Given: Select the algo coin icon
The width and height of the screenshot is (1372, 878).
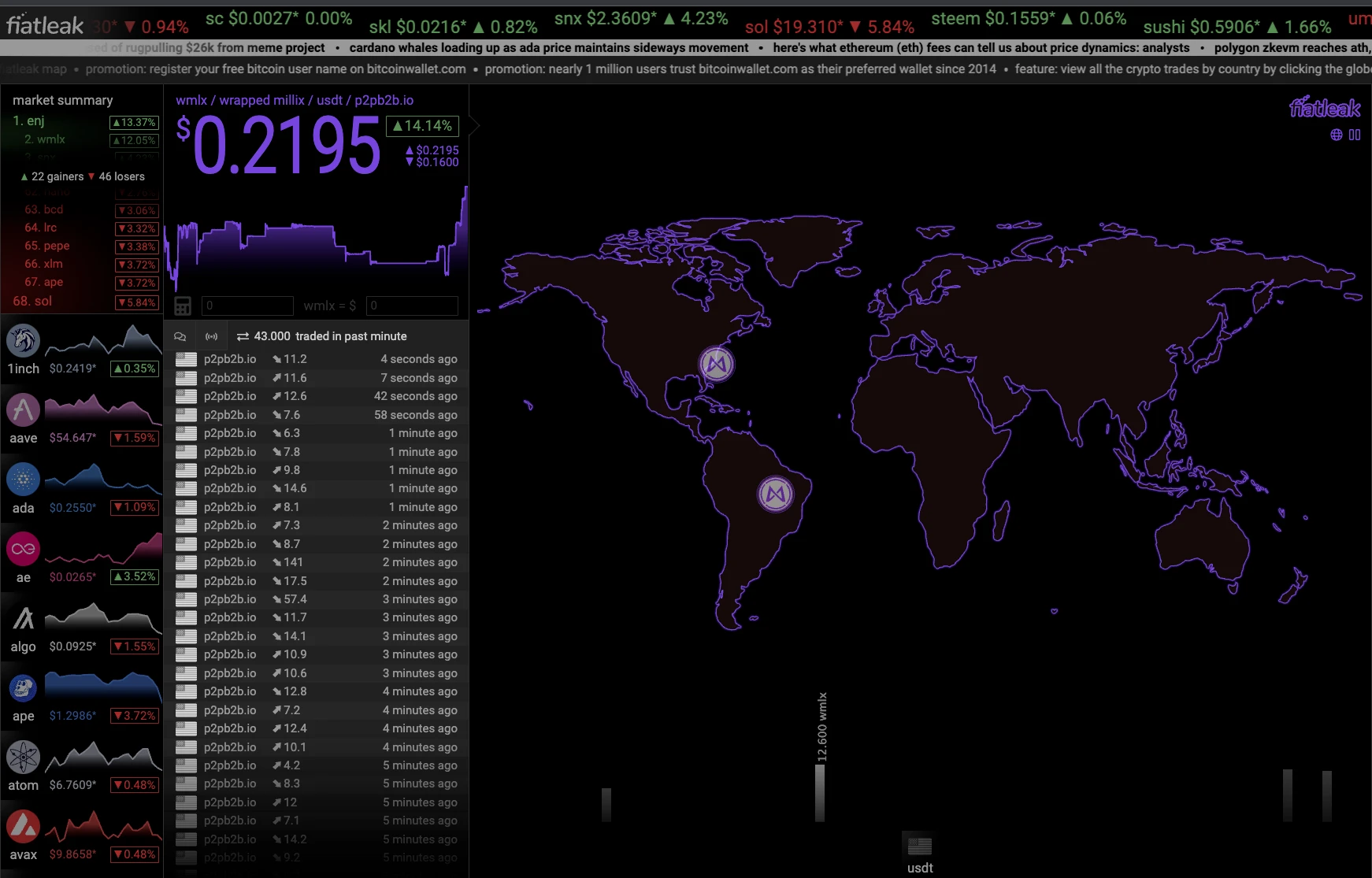Looking at the screenshot, I should coord(23,618).
